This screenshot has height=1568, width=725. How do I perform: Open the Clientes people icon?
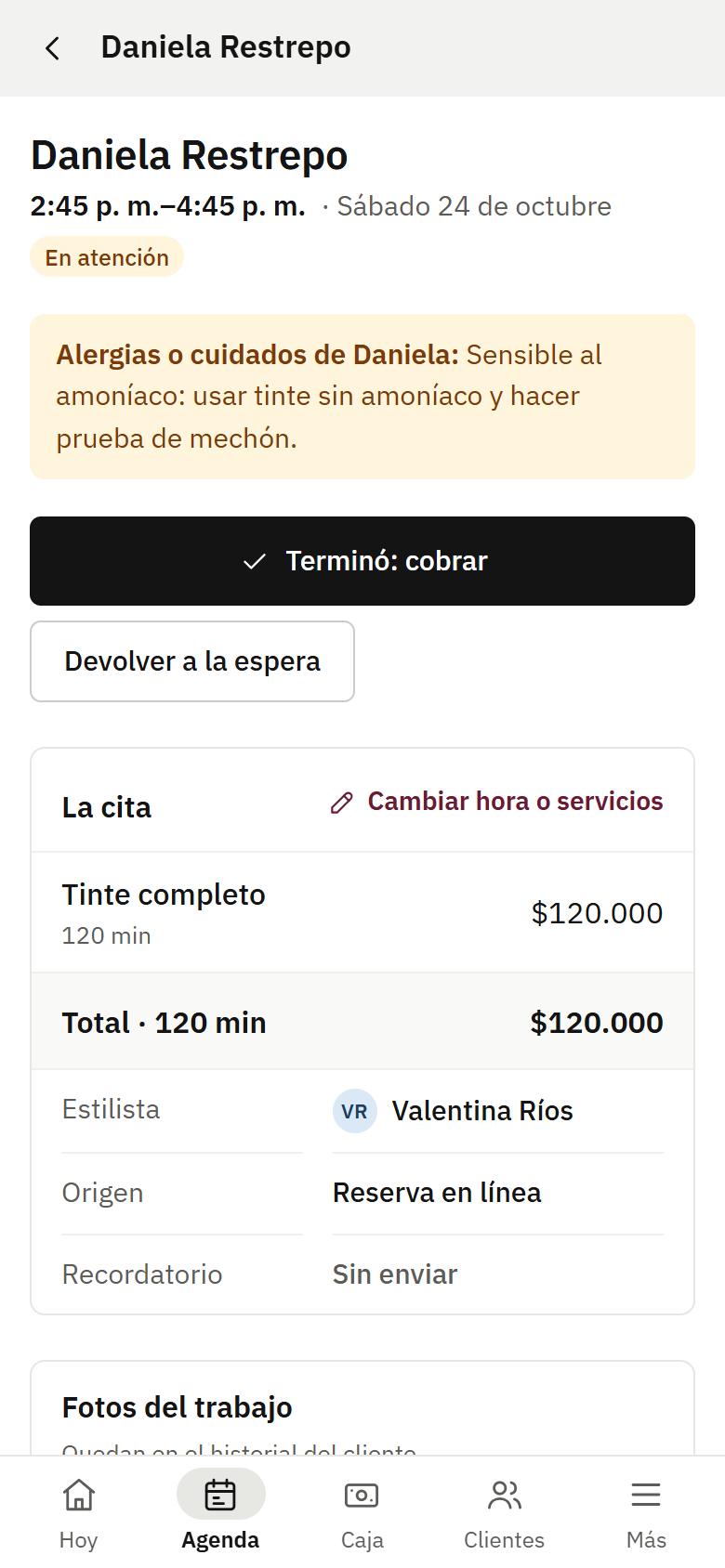click(504, 1495)
